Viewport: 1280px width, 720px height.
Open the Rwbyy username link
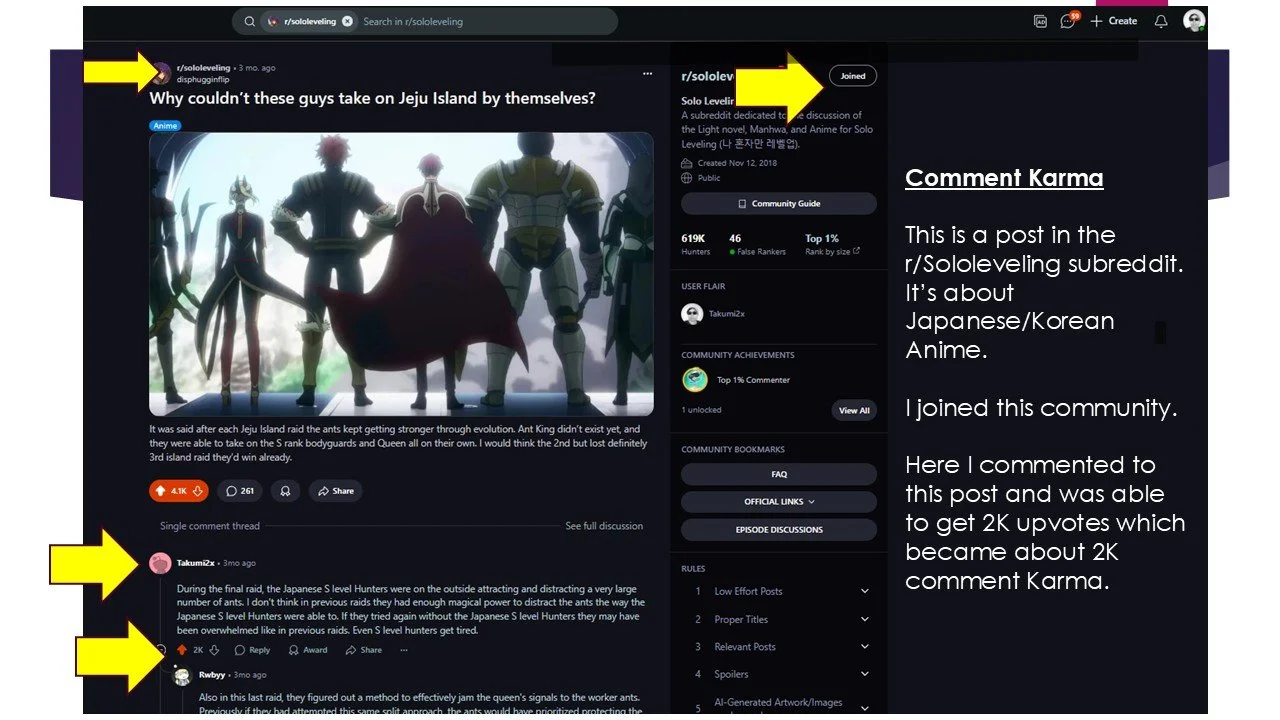click(213, 675)
